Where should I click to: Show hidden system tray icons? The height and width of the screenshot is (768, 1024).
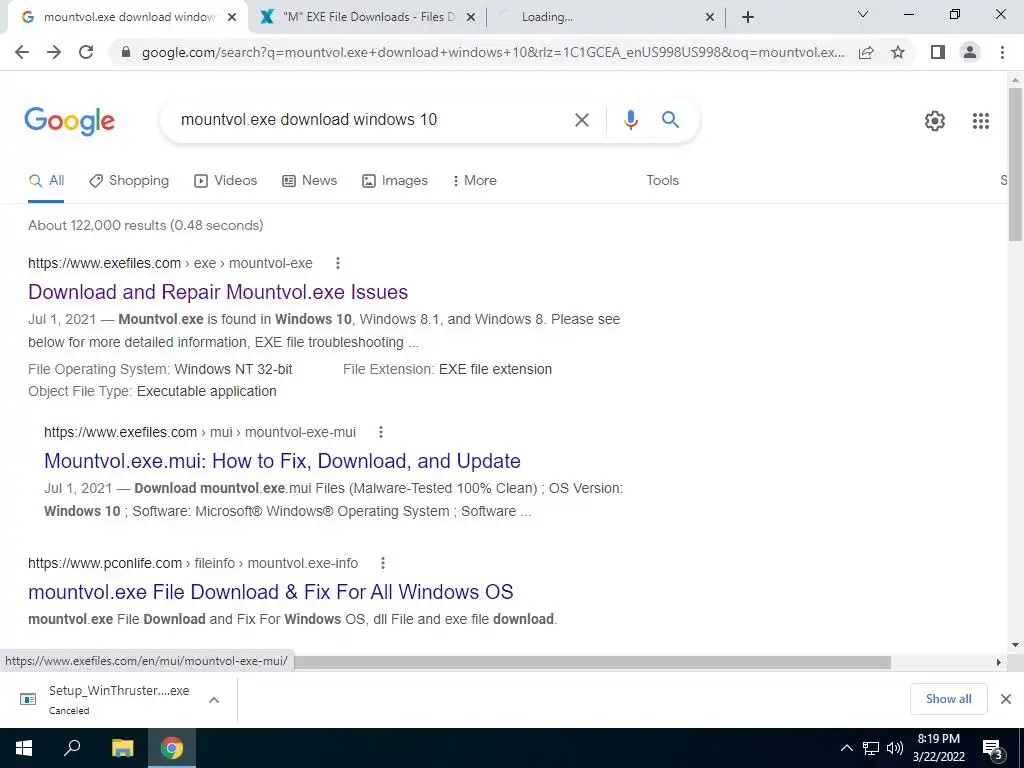click(846, 748)
